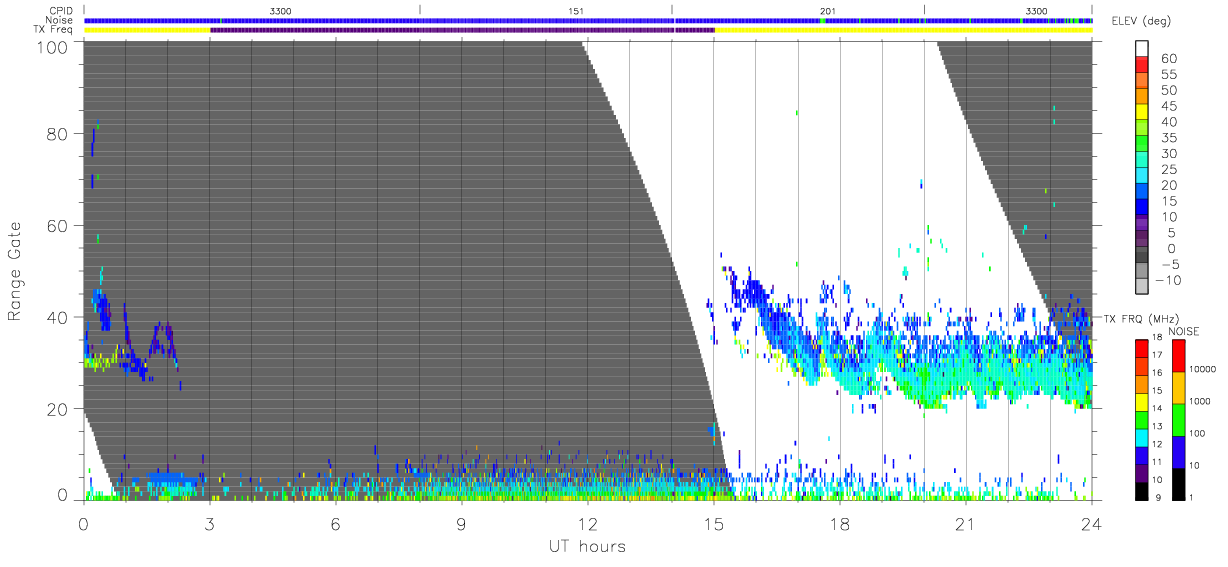
Task: Pick the white top segment of ELEV colorbar
Action: [1143, 49]
